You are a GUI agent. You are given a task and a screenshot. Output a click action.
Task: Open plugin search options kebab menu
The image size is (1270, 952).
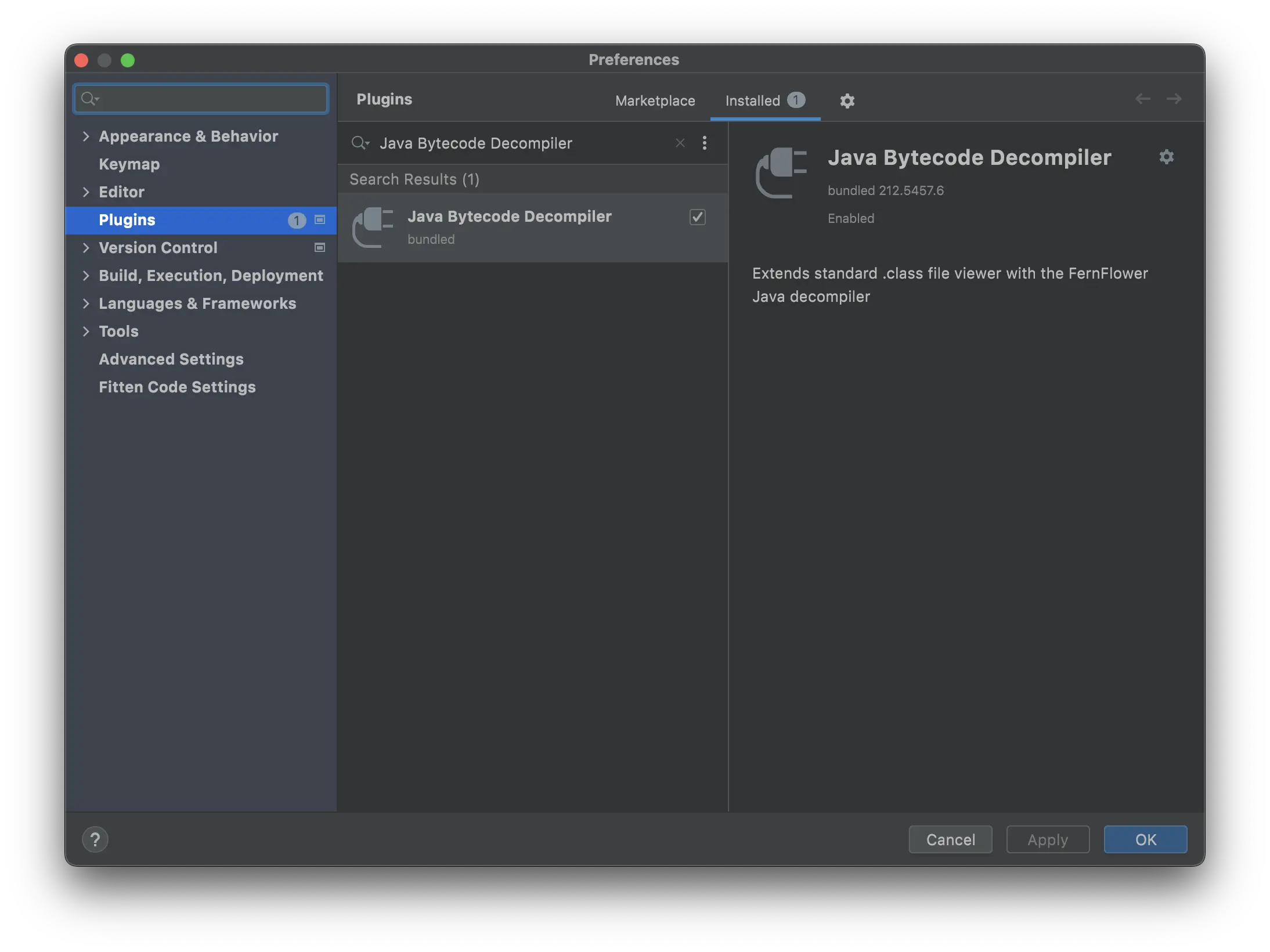(x=704, y=143)
